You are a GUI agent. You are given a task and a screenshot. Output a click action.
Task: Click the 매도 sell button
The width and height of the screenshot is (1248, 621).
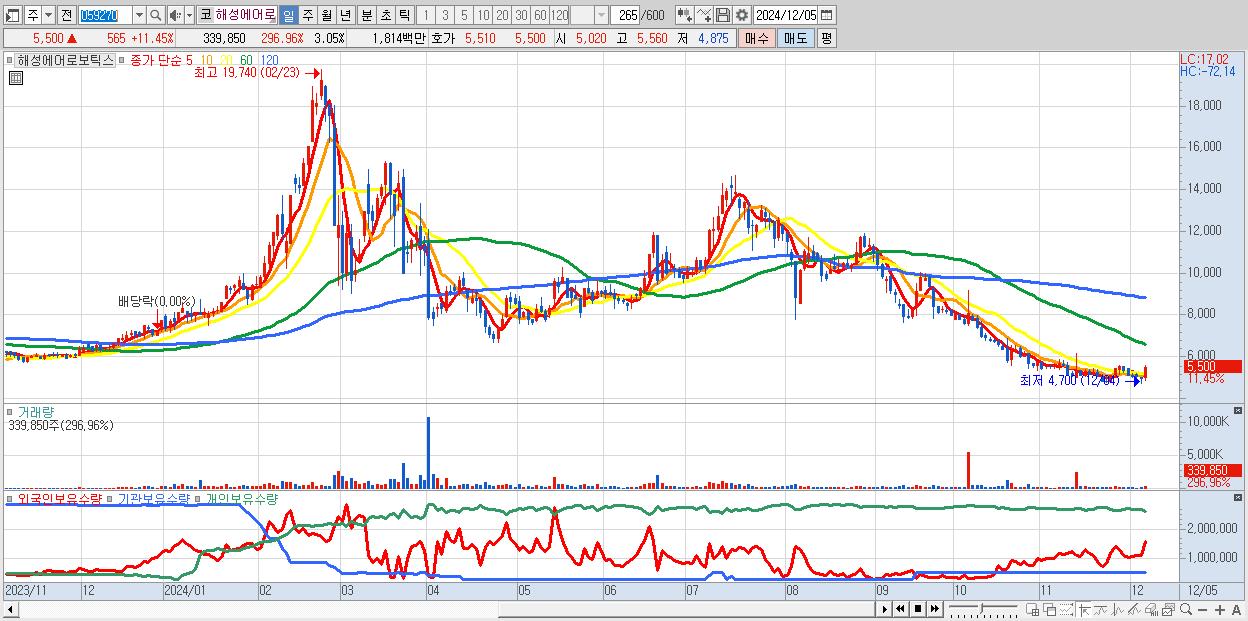pos(796,38)
